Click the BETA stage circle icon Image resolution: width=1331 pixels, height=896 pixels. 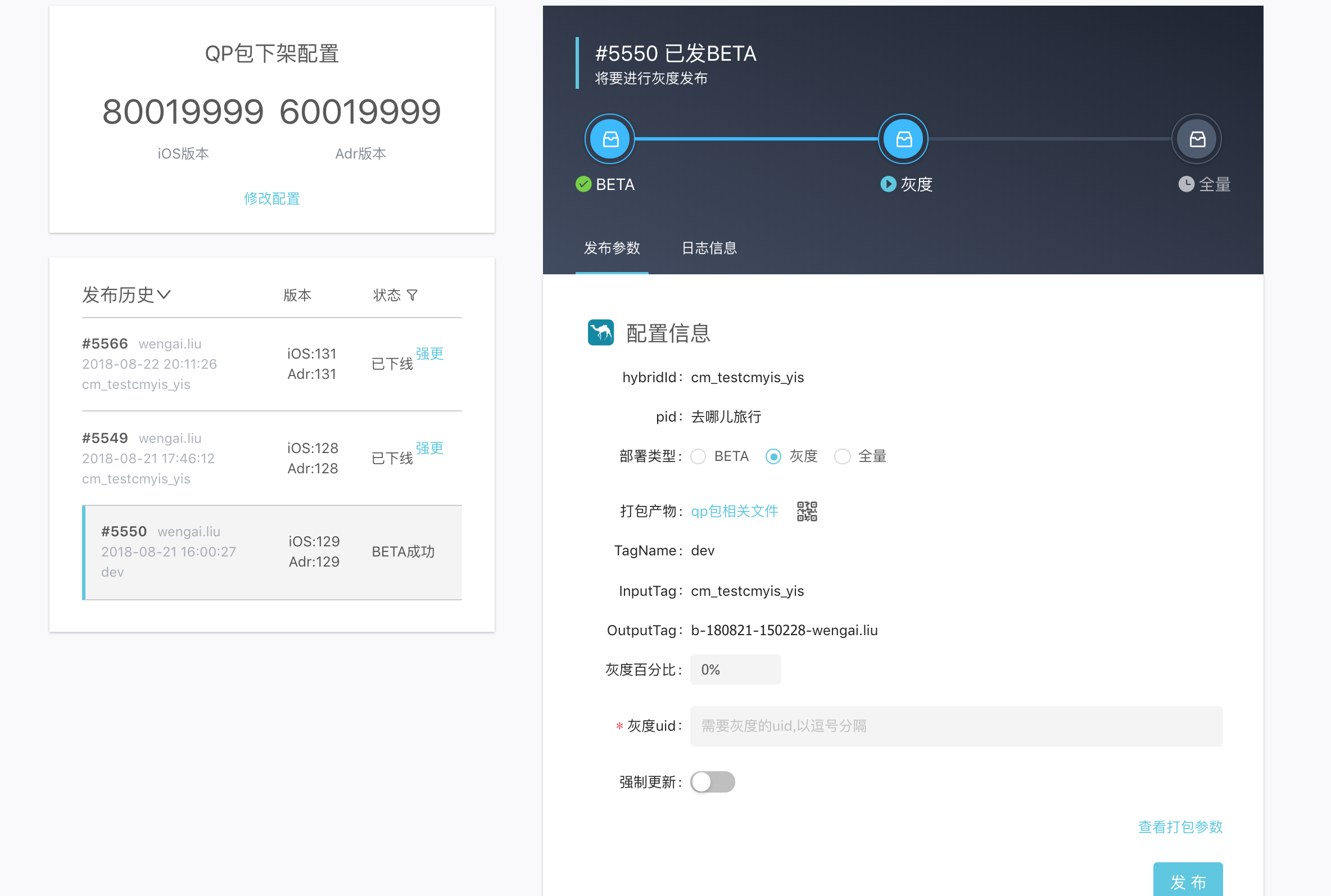click(x=609, y=139)
